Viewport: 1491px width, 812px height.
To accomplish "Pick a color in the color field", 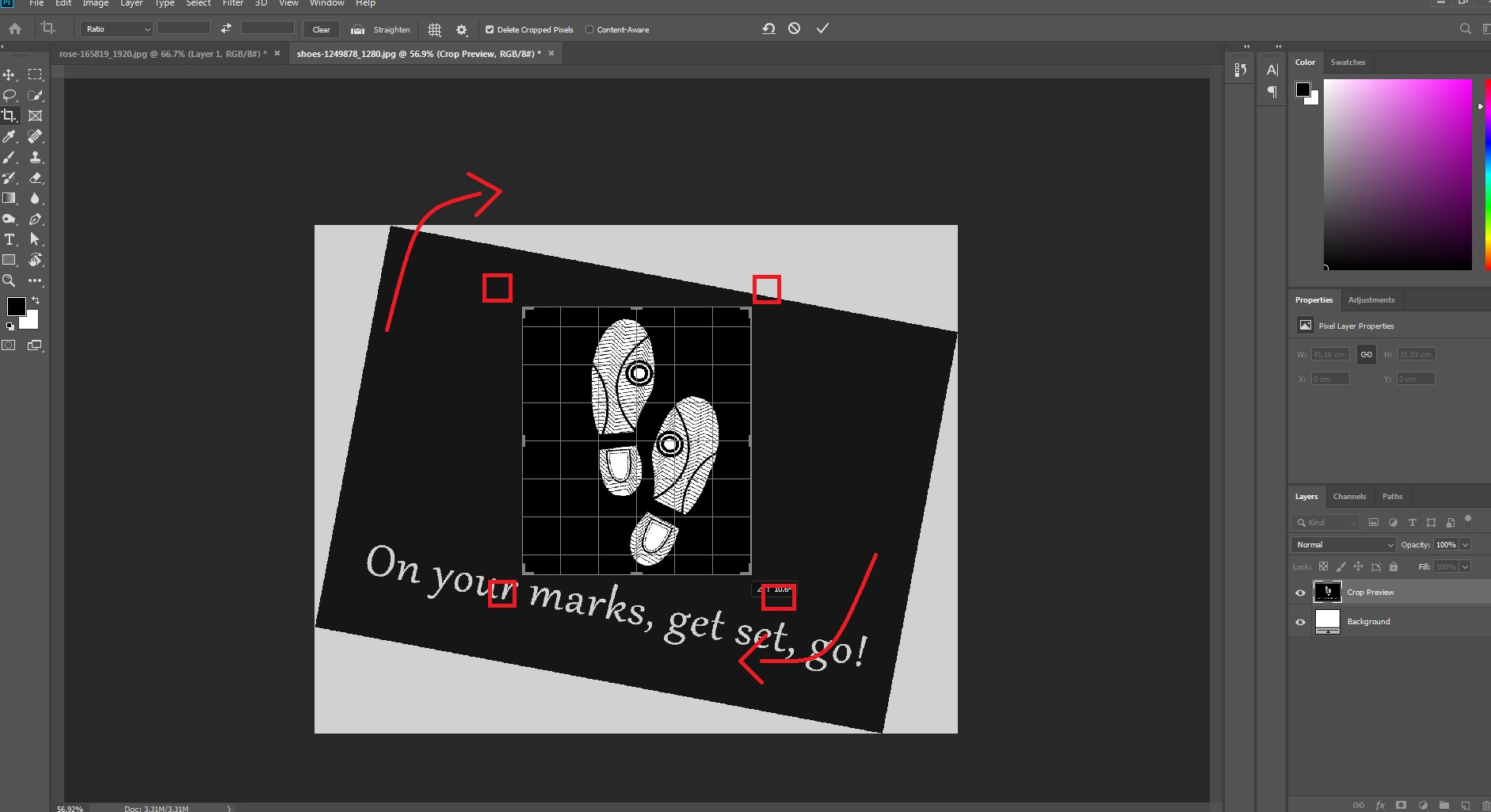I will tap(1398, 174).
